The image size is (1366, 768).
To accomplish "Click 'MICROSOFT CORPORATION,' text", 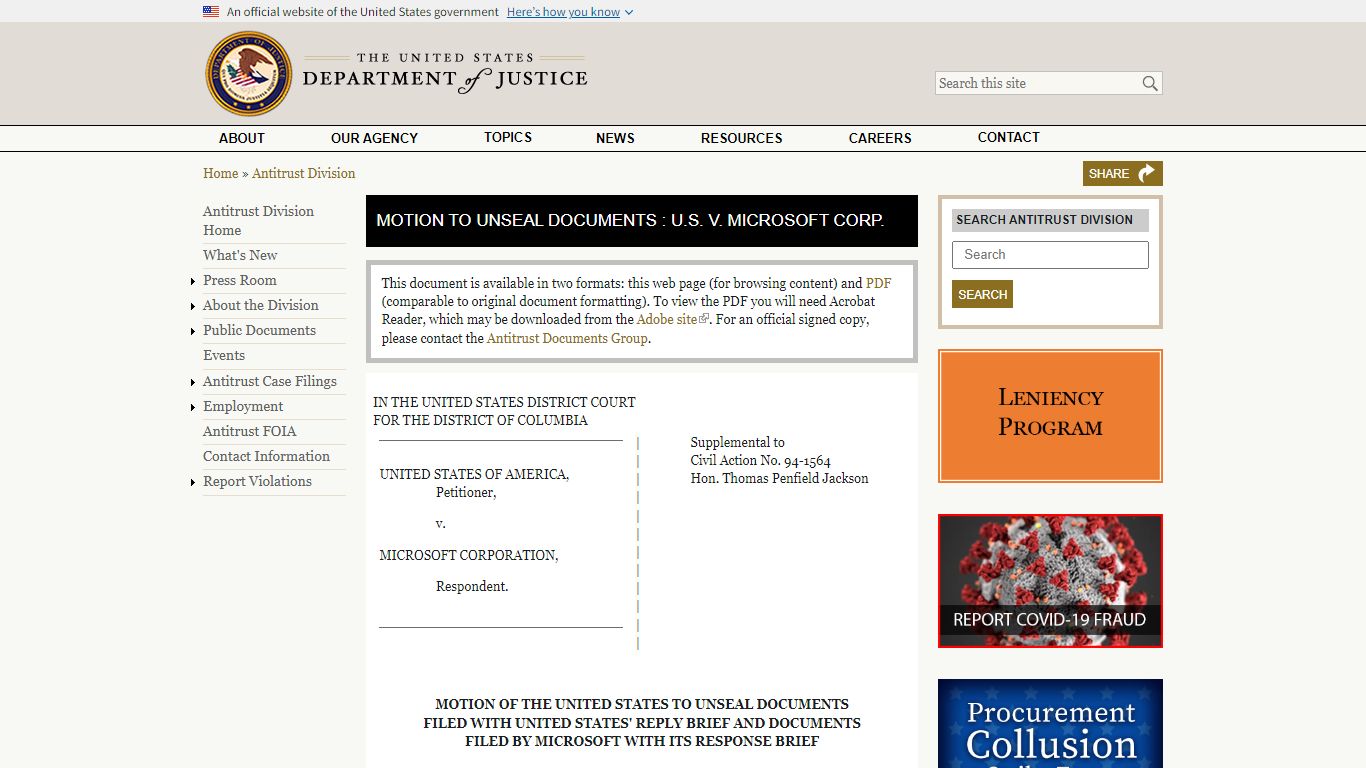I will (469, 555).
